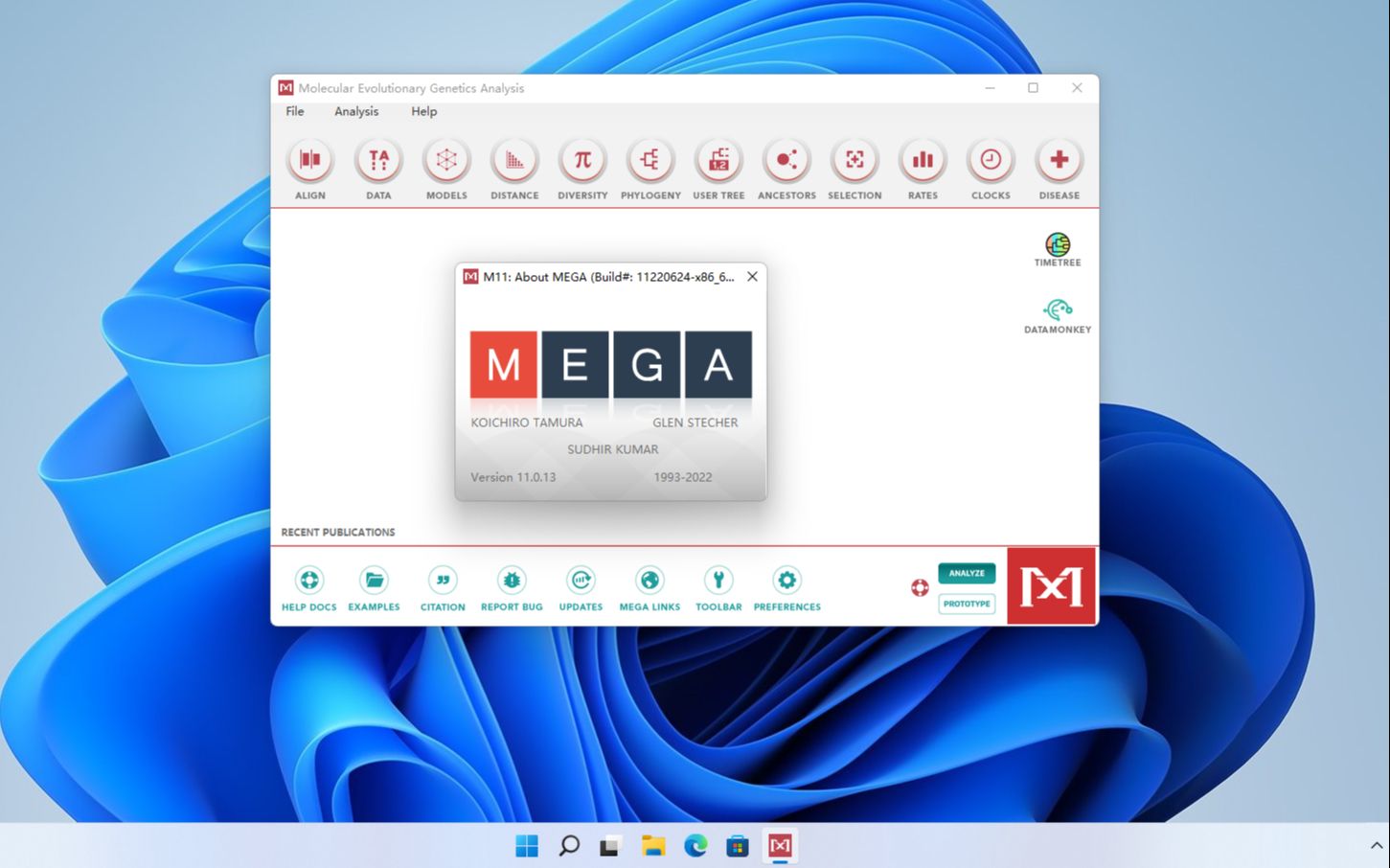Click the name SUDHIR KUMAR

click(613, 449)
